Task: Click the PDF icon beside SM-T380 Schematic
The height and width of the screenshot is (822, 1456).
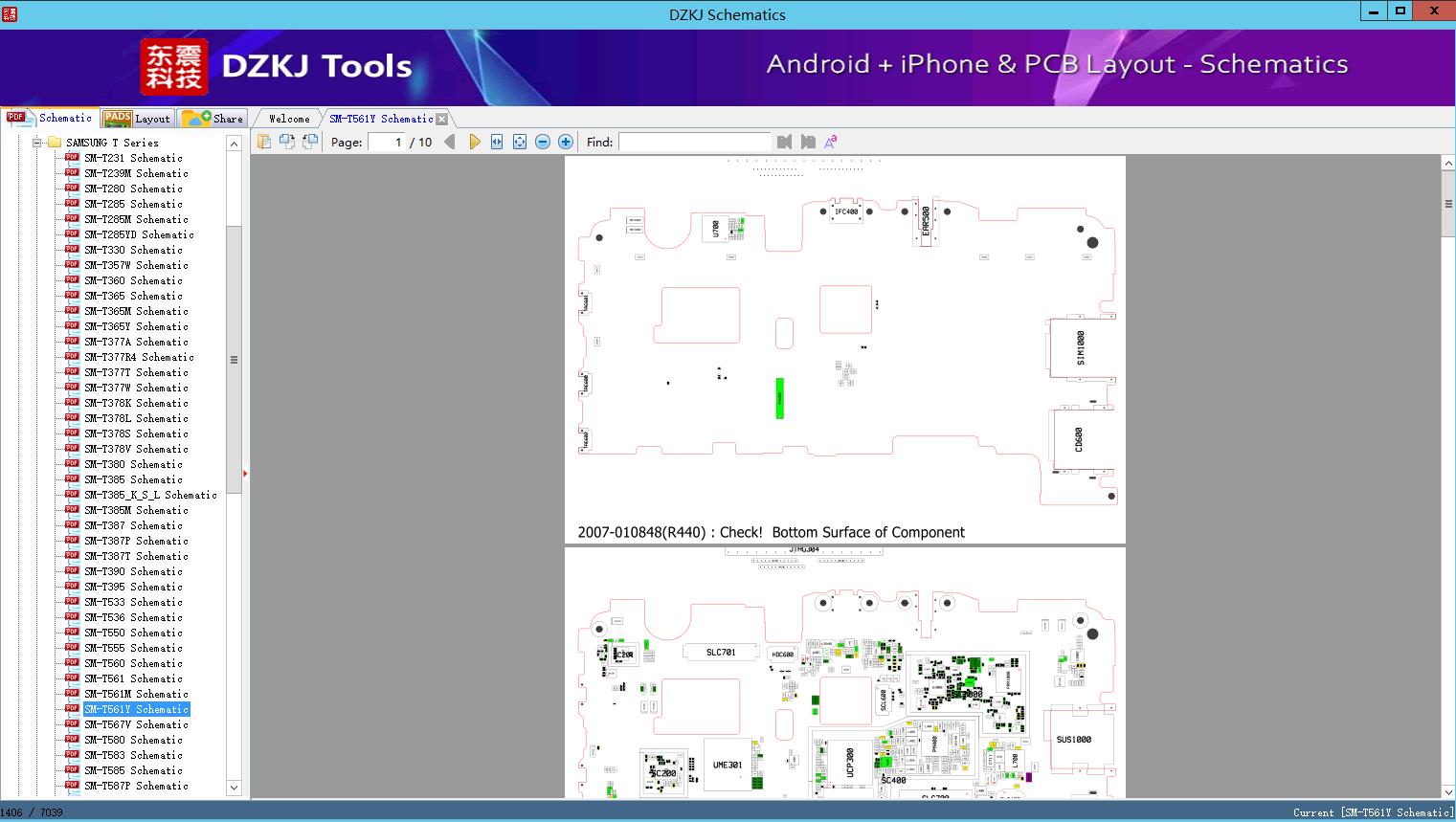Action: coord(72,464)
